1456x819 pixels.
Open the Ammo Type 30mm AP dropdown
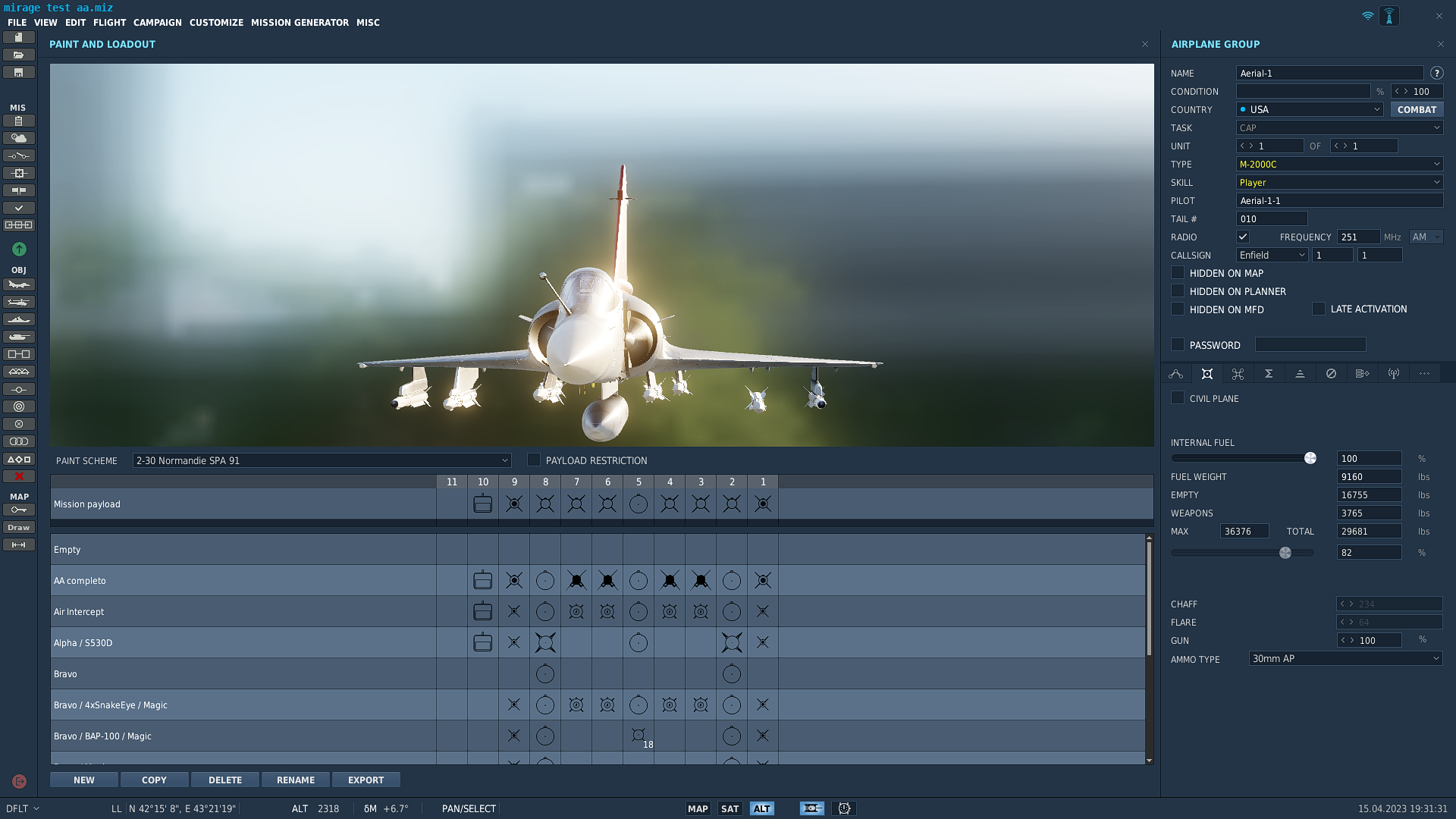1345,658
